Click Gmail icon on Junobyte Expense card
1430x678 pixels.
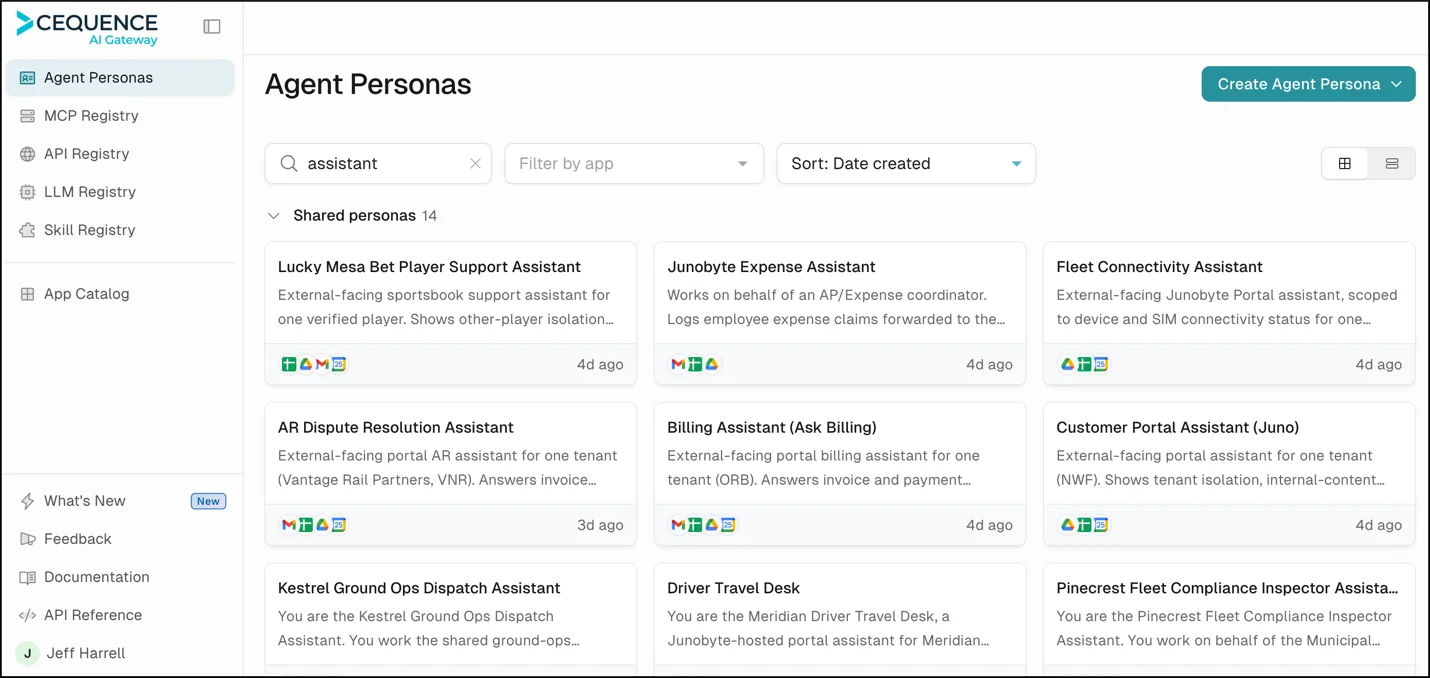pyautogui.click(x=678, y=365)
